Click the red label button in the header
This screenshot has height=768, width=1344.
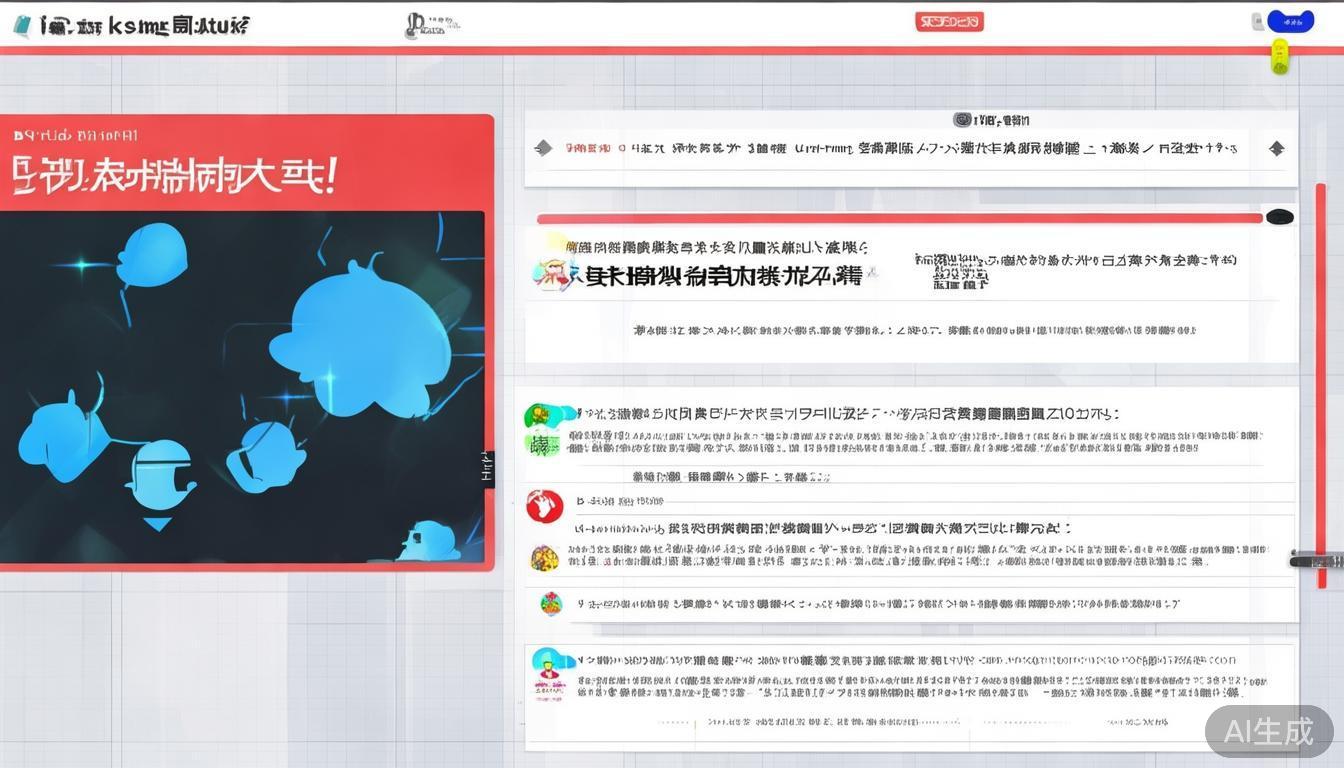click(949, 21)
